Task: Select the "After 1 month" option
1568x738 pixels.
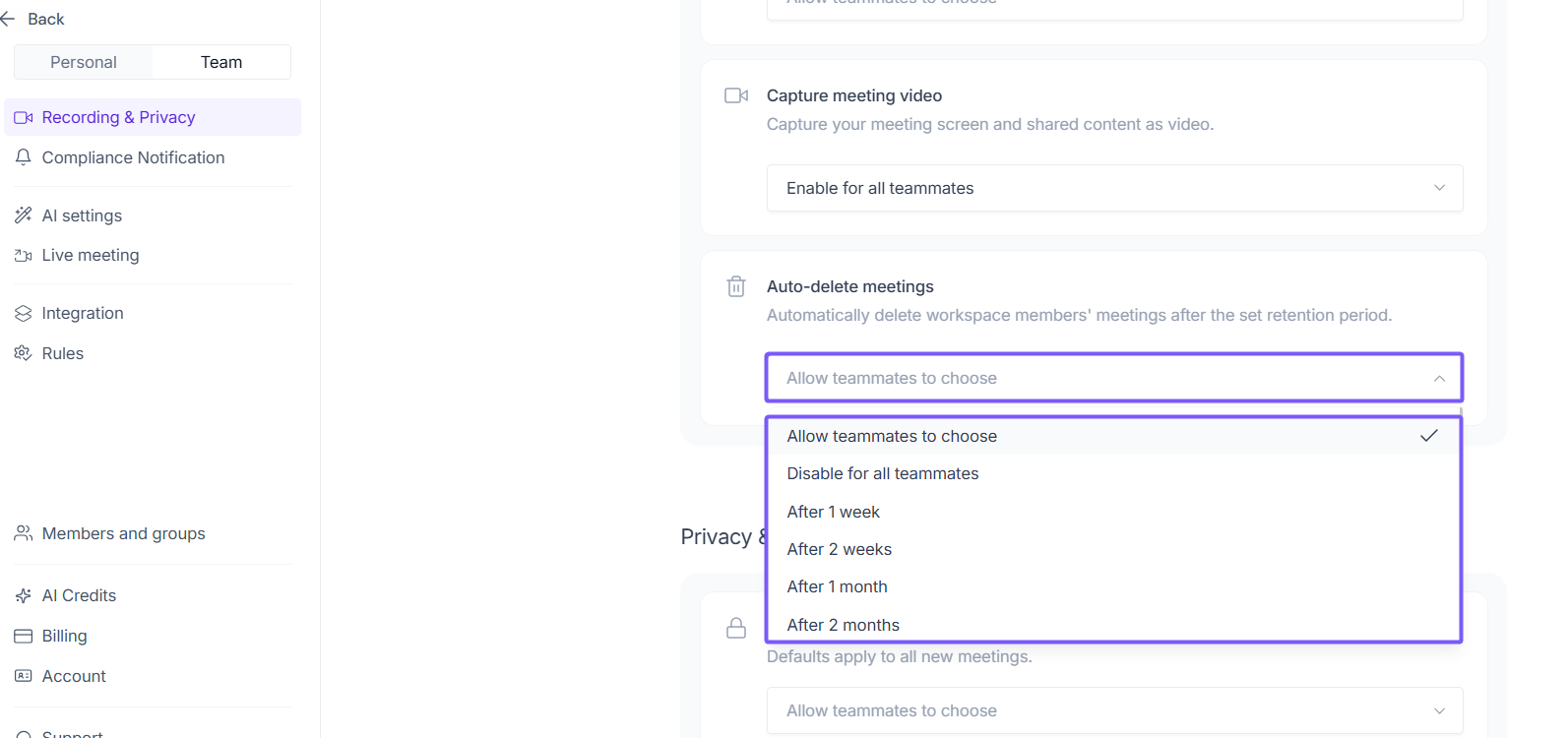Action: coord(838,587)
